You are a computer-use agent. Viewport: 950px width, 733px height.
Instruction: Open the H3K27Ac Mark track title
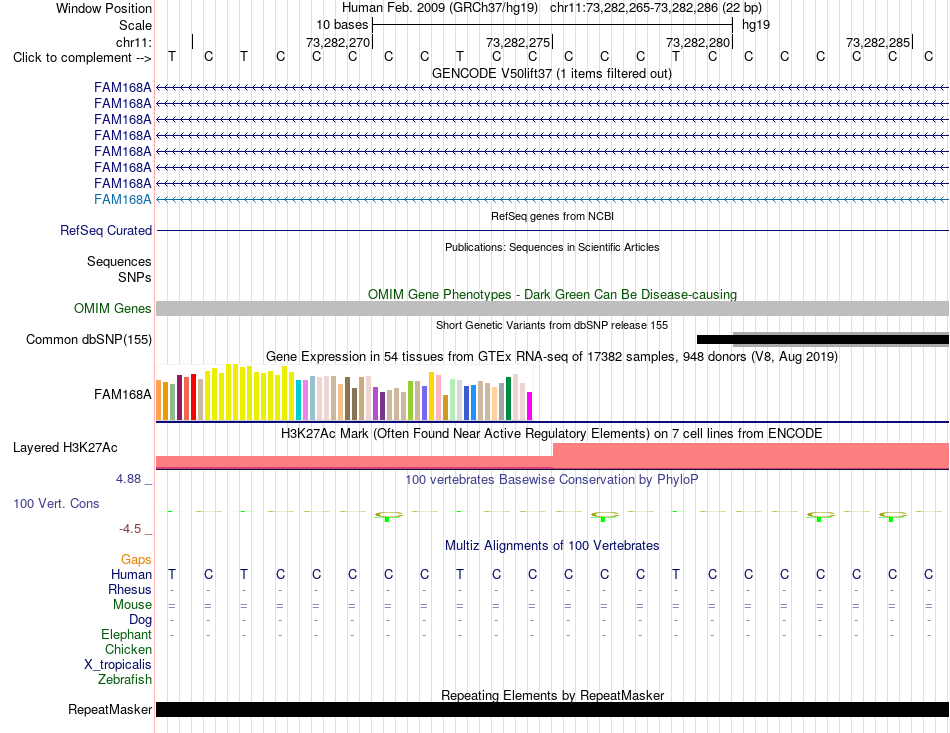[552, 434]
